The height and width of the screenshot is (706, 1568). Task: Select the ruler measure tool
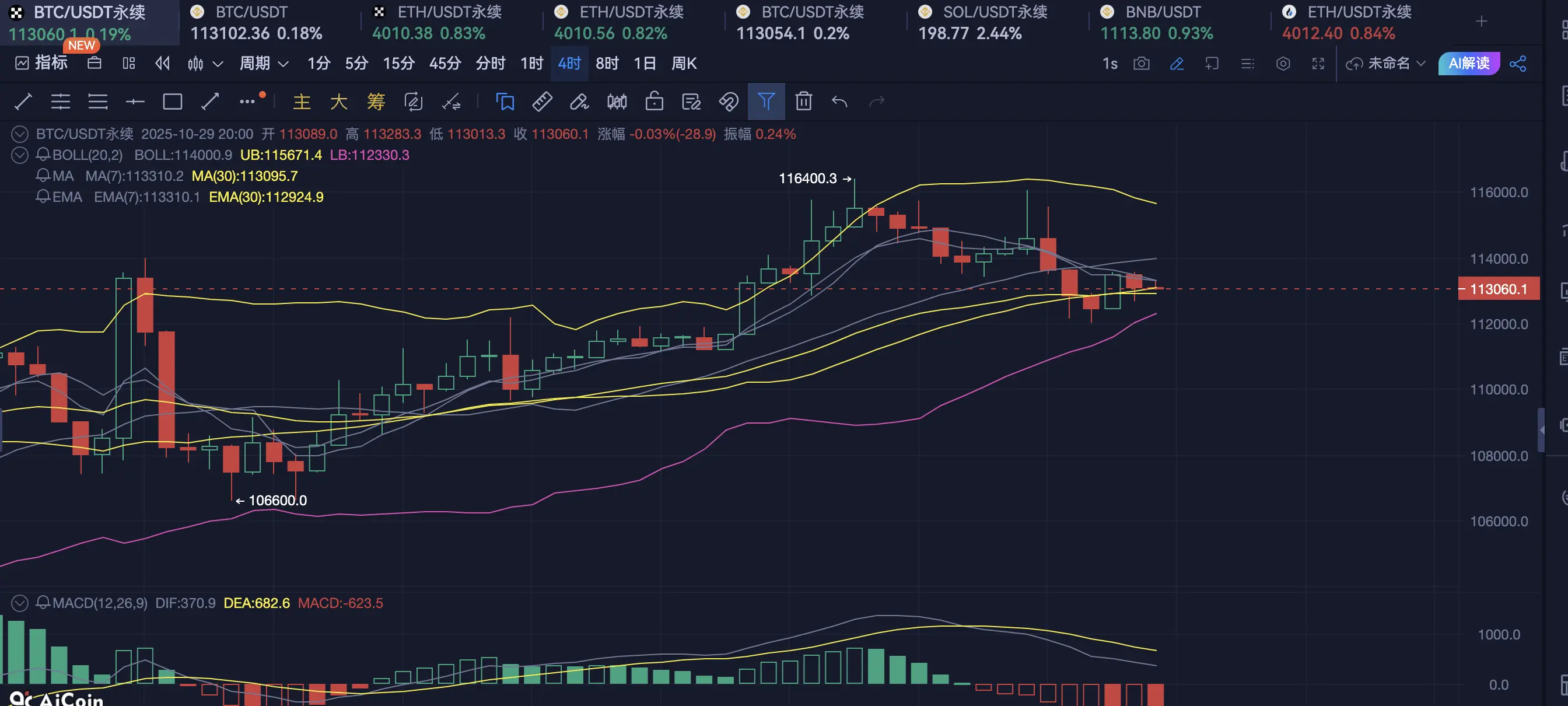(x=542, y=102)
